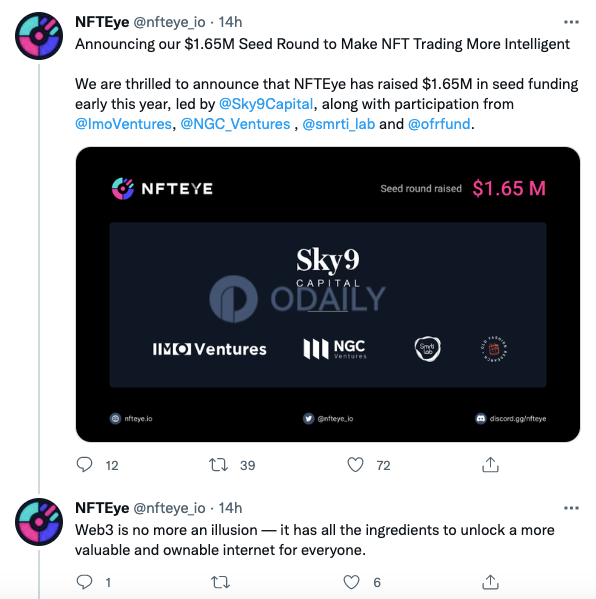Open NFTEye avatar on first tweet
The image size is (596, 599).
39,36
